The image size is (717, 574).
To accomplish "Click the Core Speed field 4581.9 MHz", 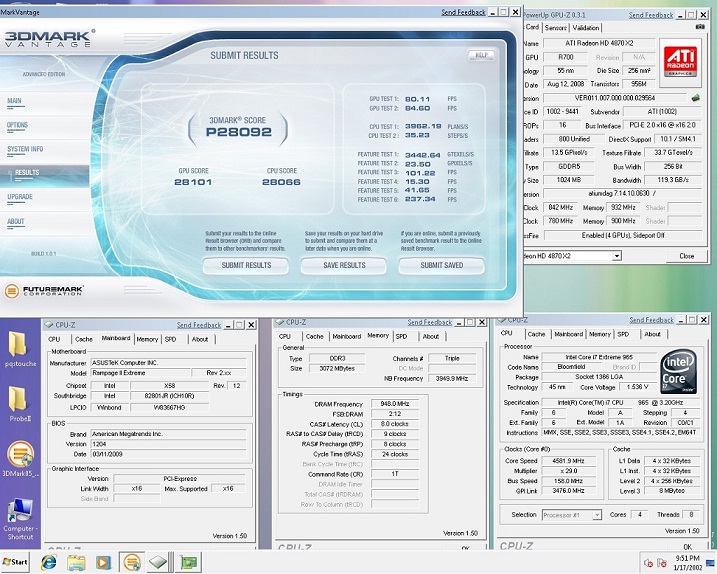I will pyautogui.click(x=568, y=461).
